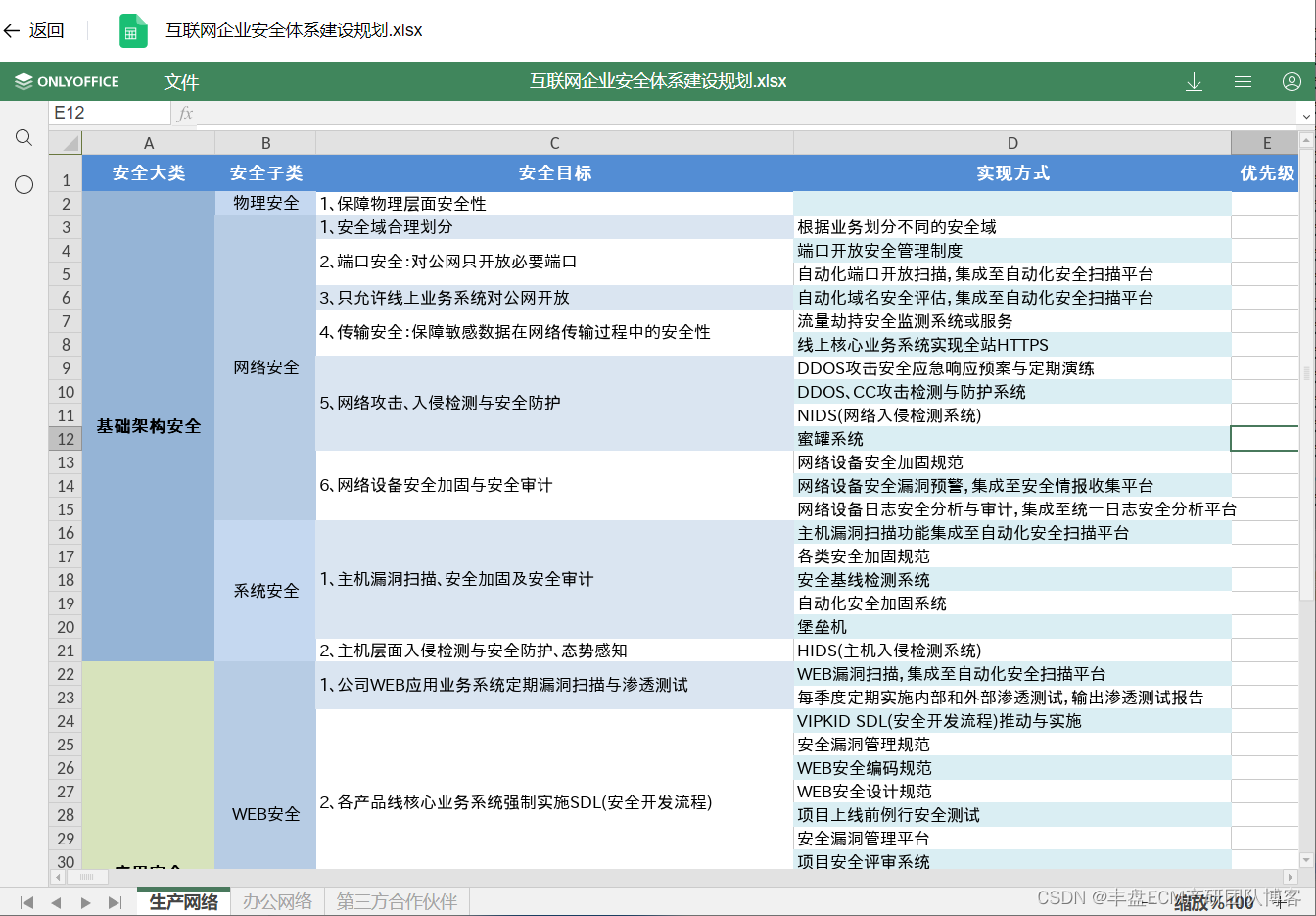
Task: Select column C header
Action: pyautogui.click(x=554, y=143)
